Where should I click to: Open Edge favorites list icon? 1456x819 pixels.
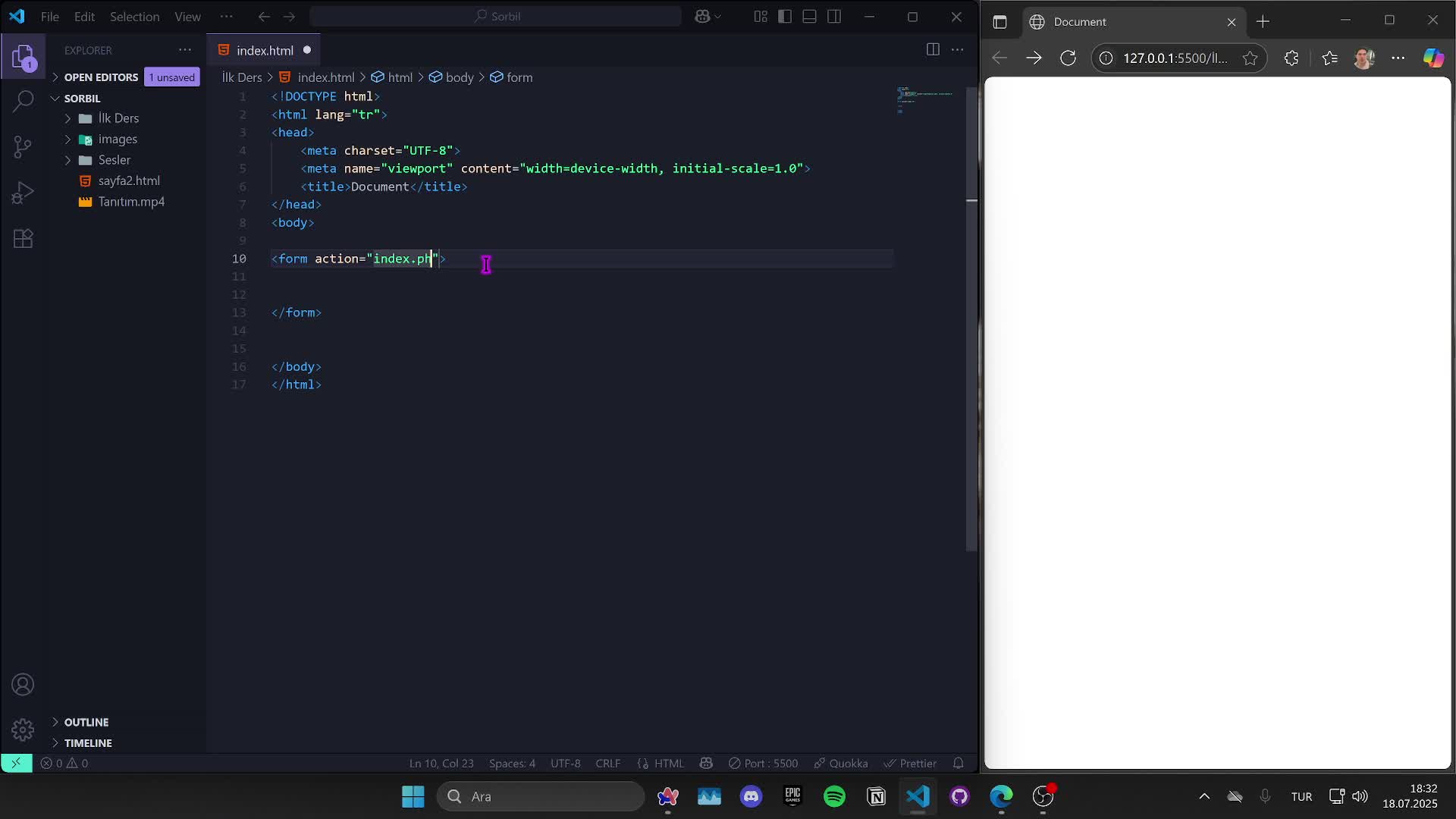coord(1329,58)
